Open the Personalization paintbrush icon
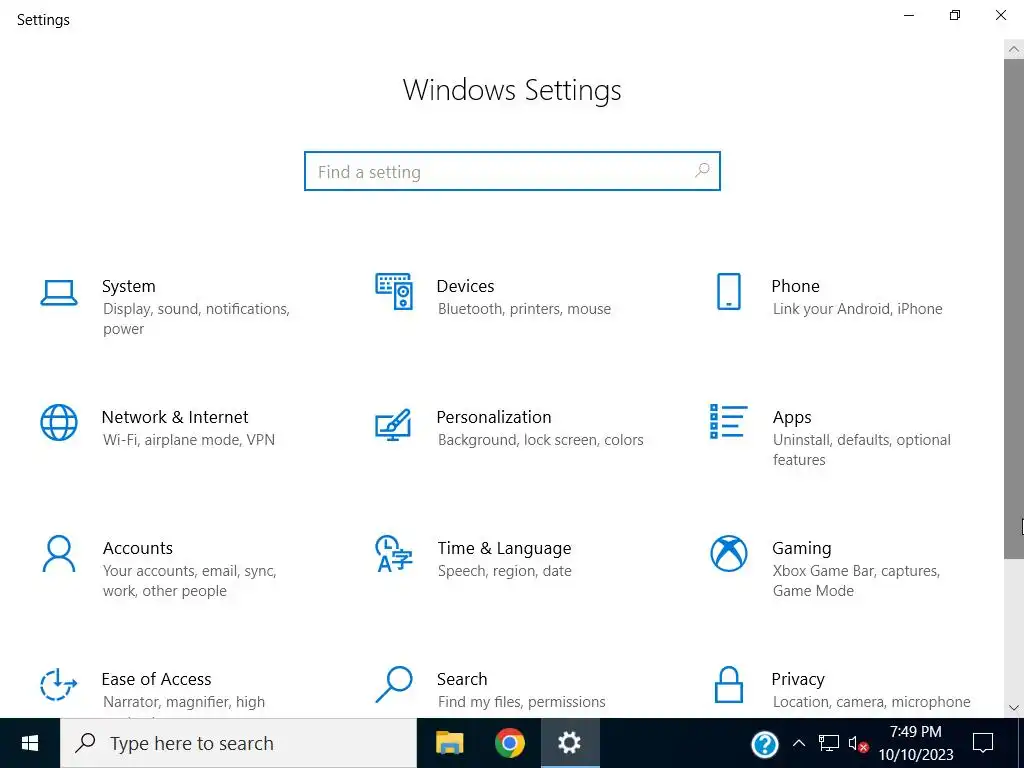Screen dimensions: 1024x768 [x=393, y=424]
